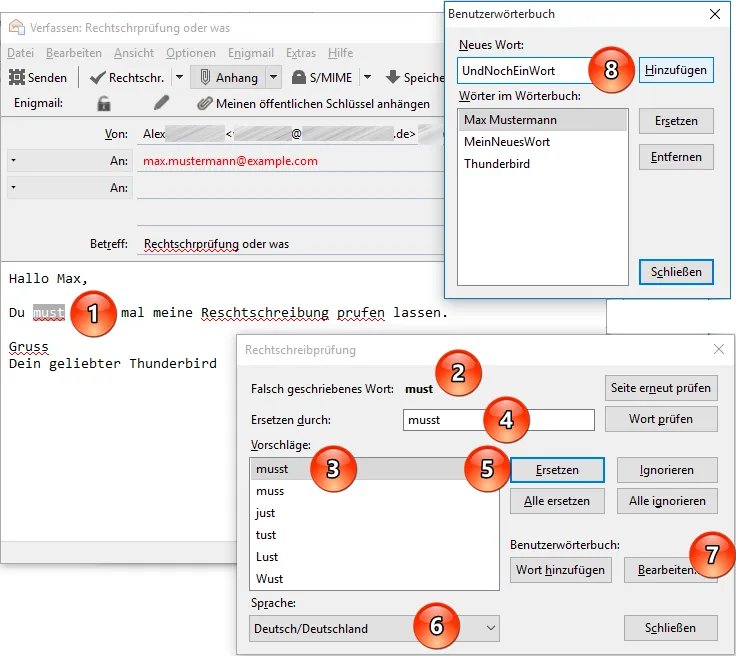
Task: Open the Enigmail menu
Action: pyautogui.click(x=251, y=53)
